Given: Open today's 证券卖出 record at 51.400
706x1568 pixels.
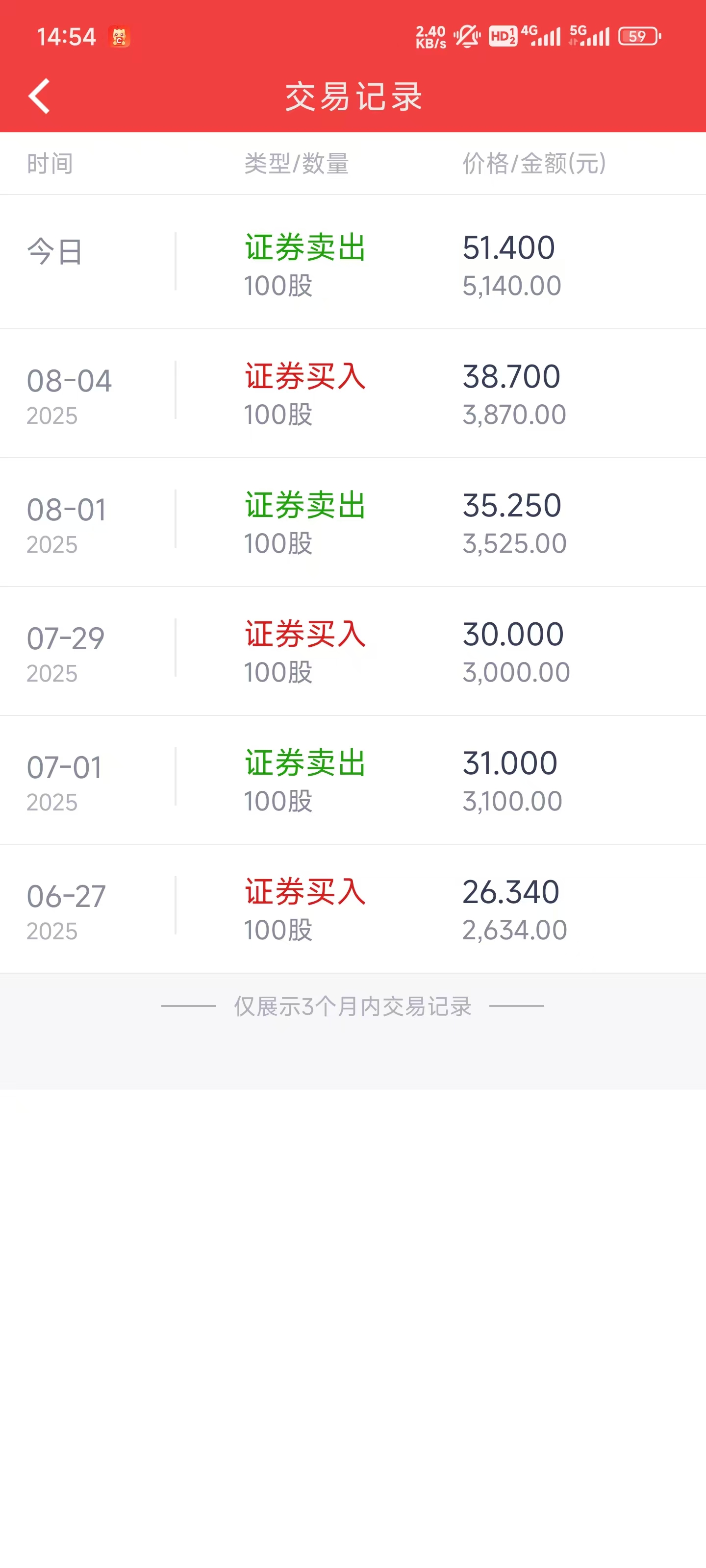Looking at the screenshot, I should [x=353, y=262].
